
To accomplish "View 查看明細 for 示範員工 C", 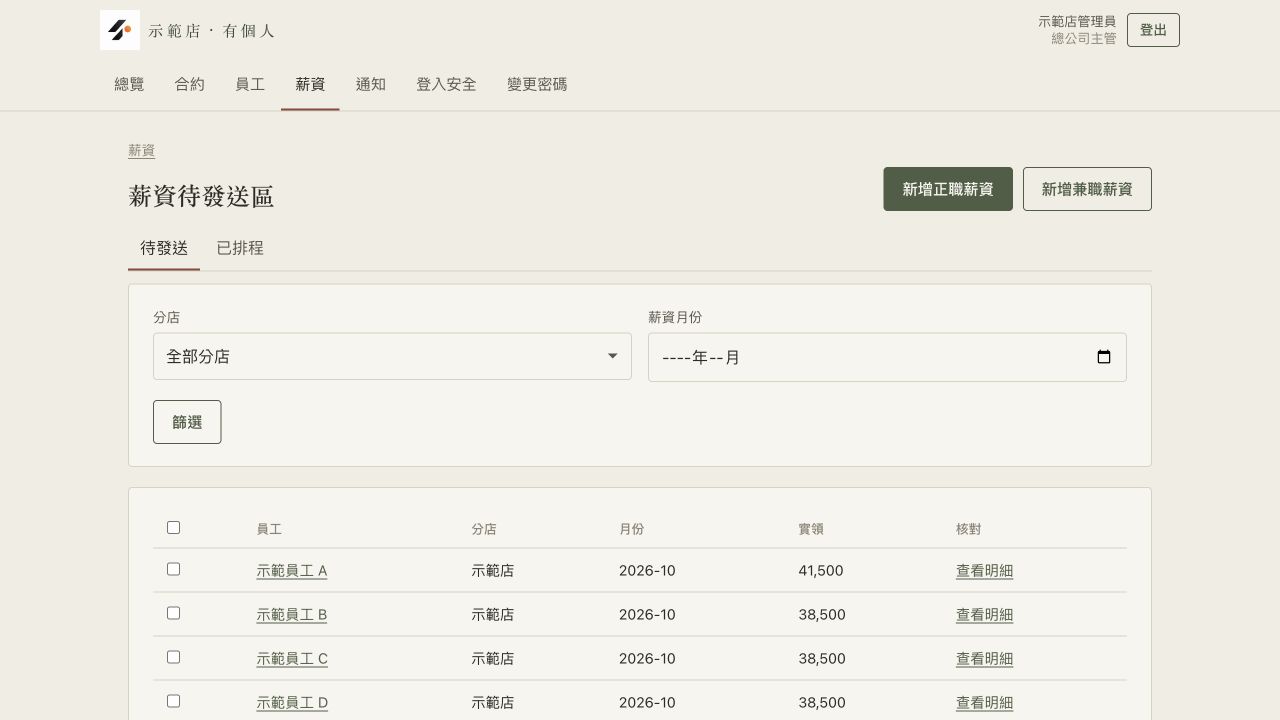I will pos(984,659).
